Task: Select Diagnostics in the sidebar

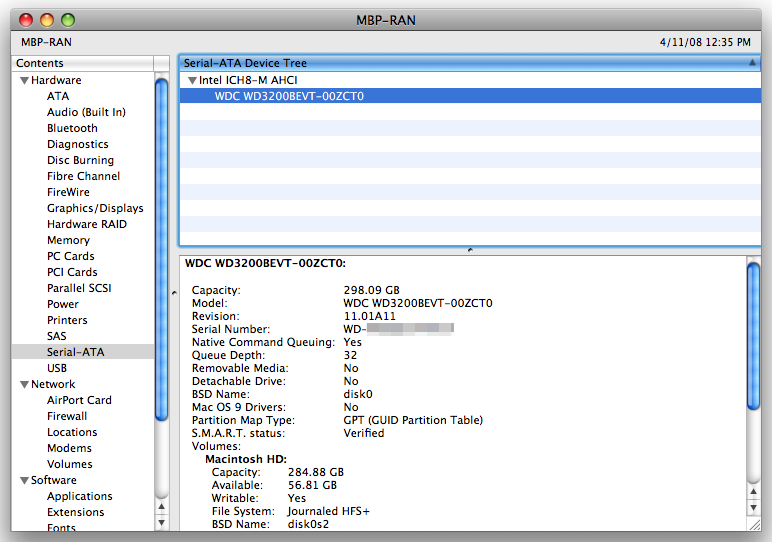Action: pyautogui.click(x=77, y=144)
